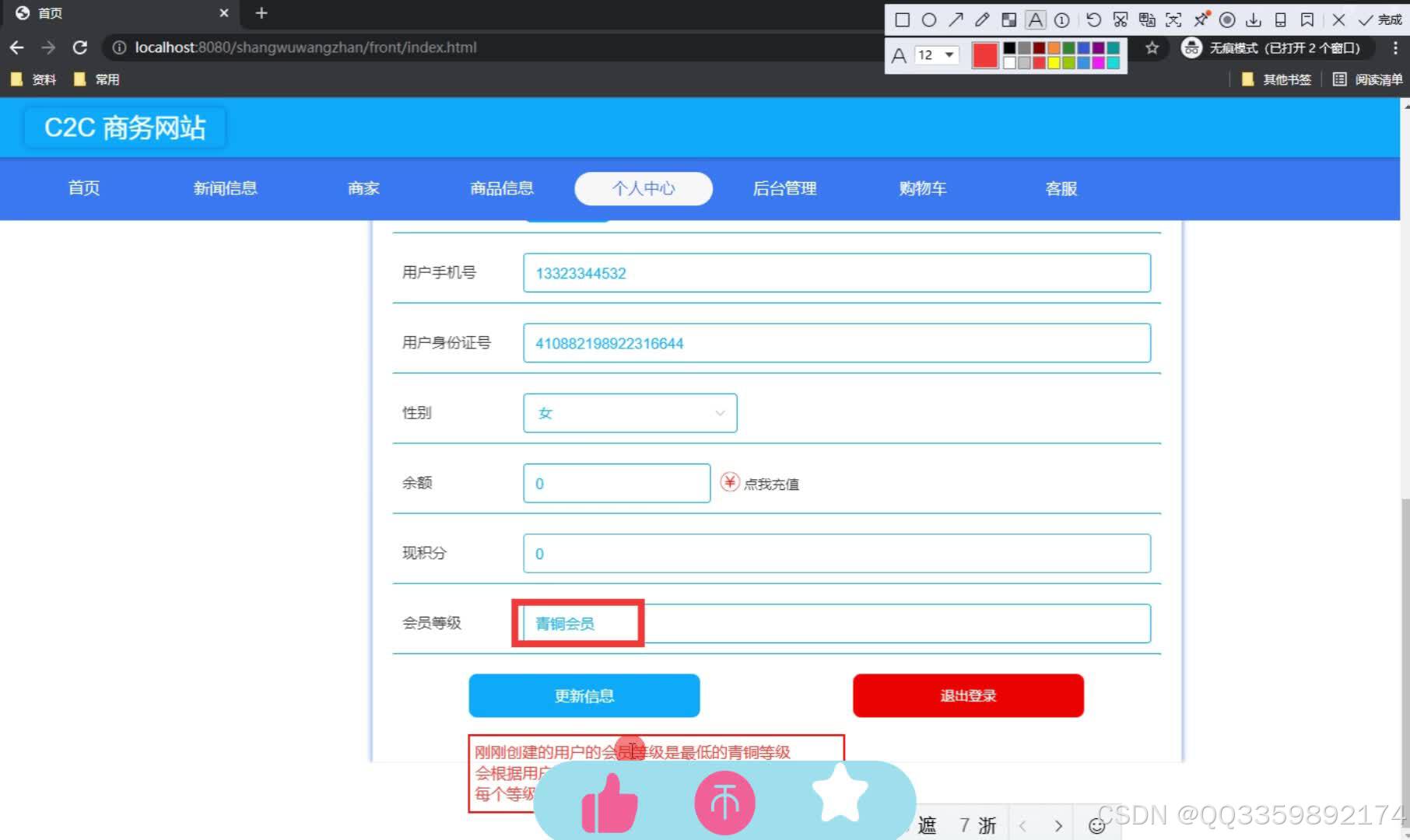Select the ellipse annotation tool
Viewport: 1410px width, 840px height.
(929, 19)
